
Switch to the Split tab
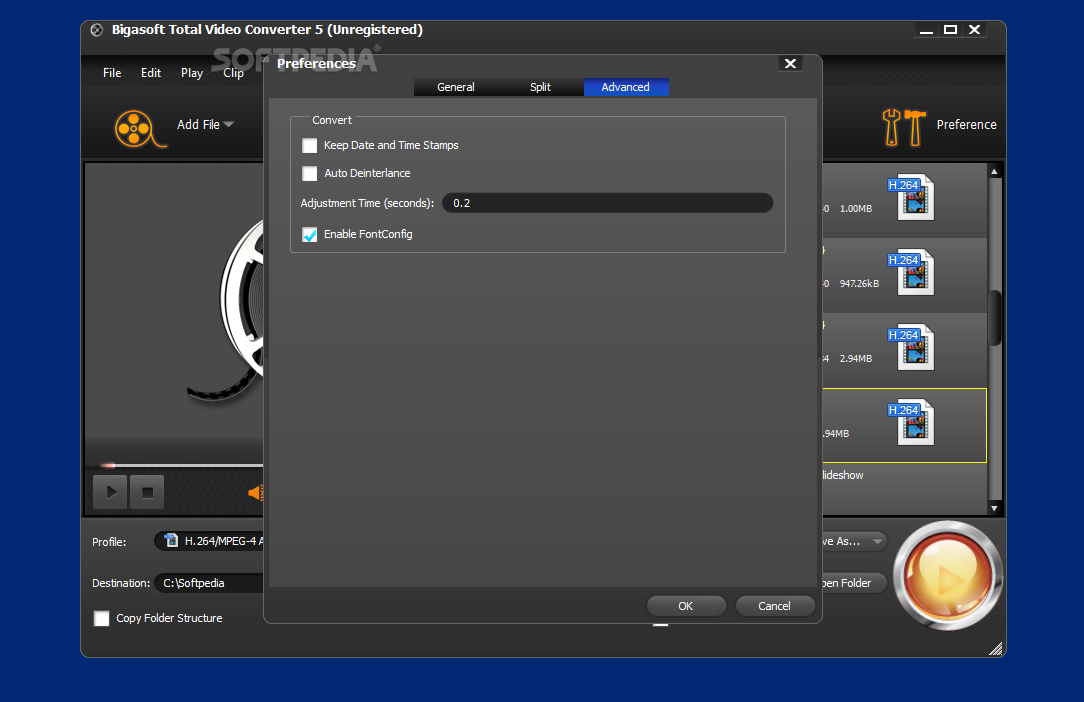coord(541,87)
